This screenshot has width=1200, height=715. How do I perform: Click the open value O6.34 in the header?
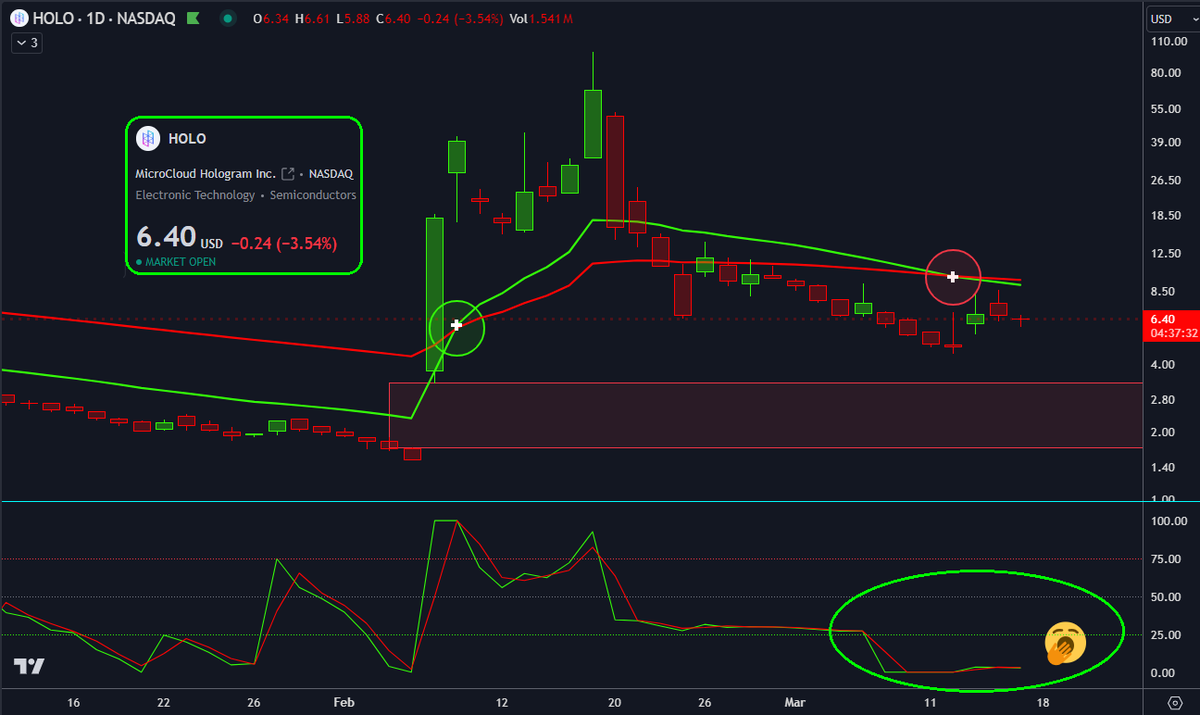[x=272, y=18]
